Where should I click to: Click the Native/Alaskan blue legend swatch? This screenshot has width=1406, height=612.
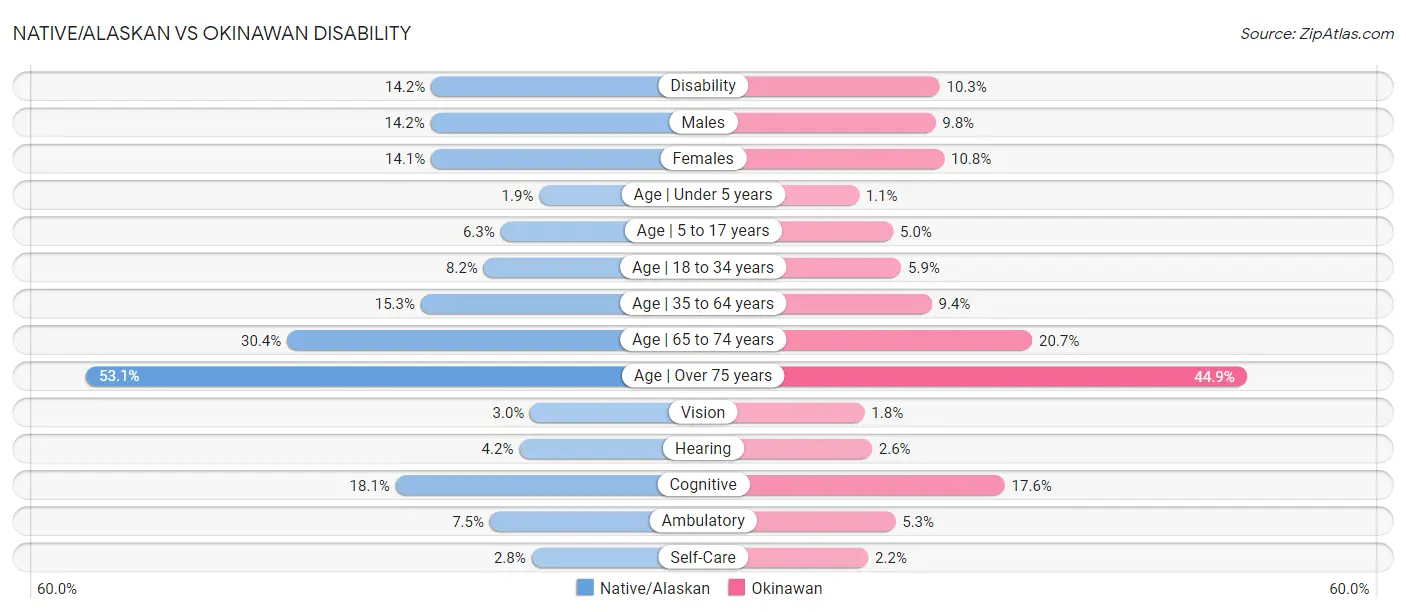coord(585,588)
